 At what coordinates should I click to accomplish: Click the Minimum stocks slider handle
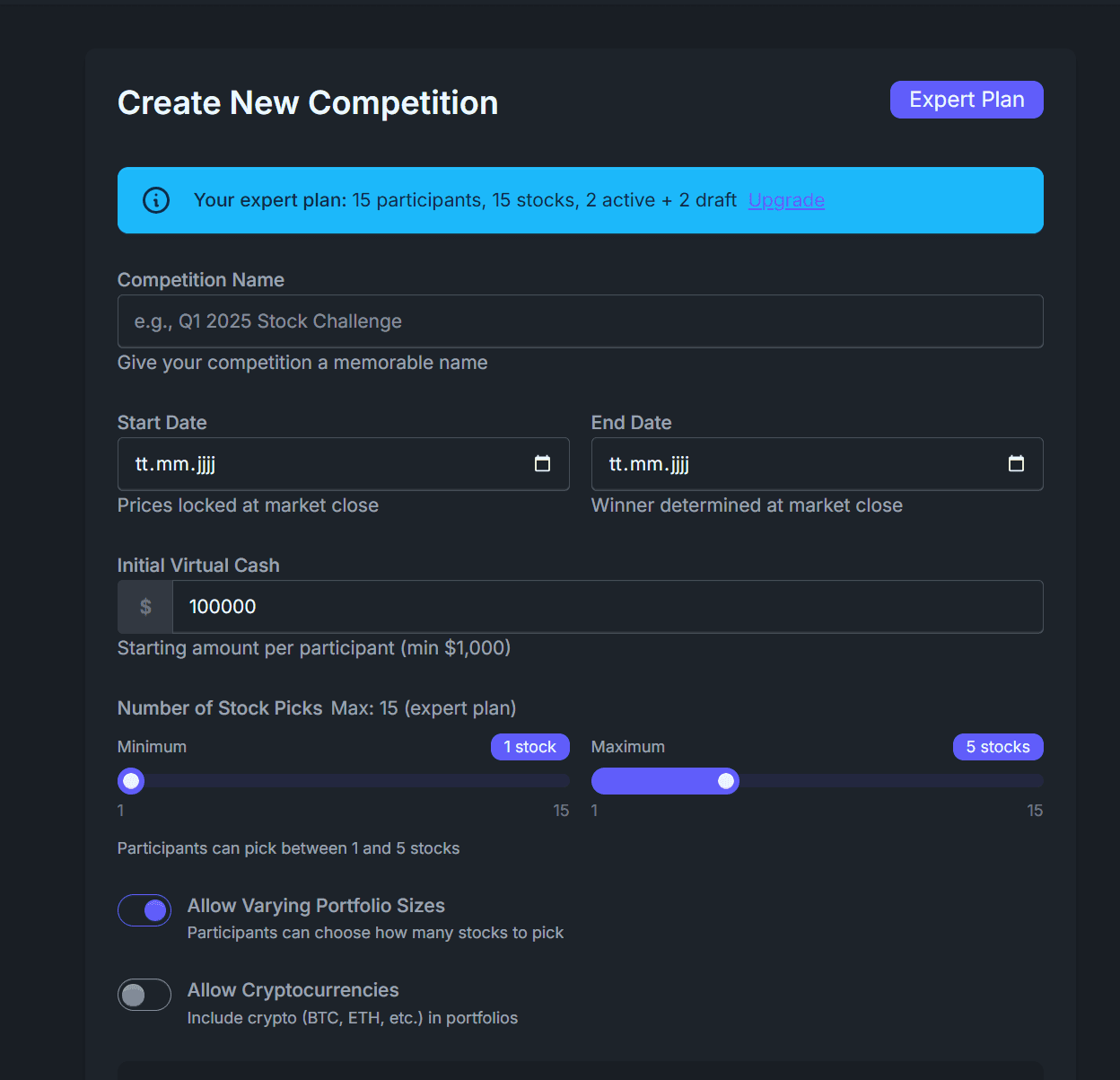coord(130,780)
